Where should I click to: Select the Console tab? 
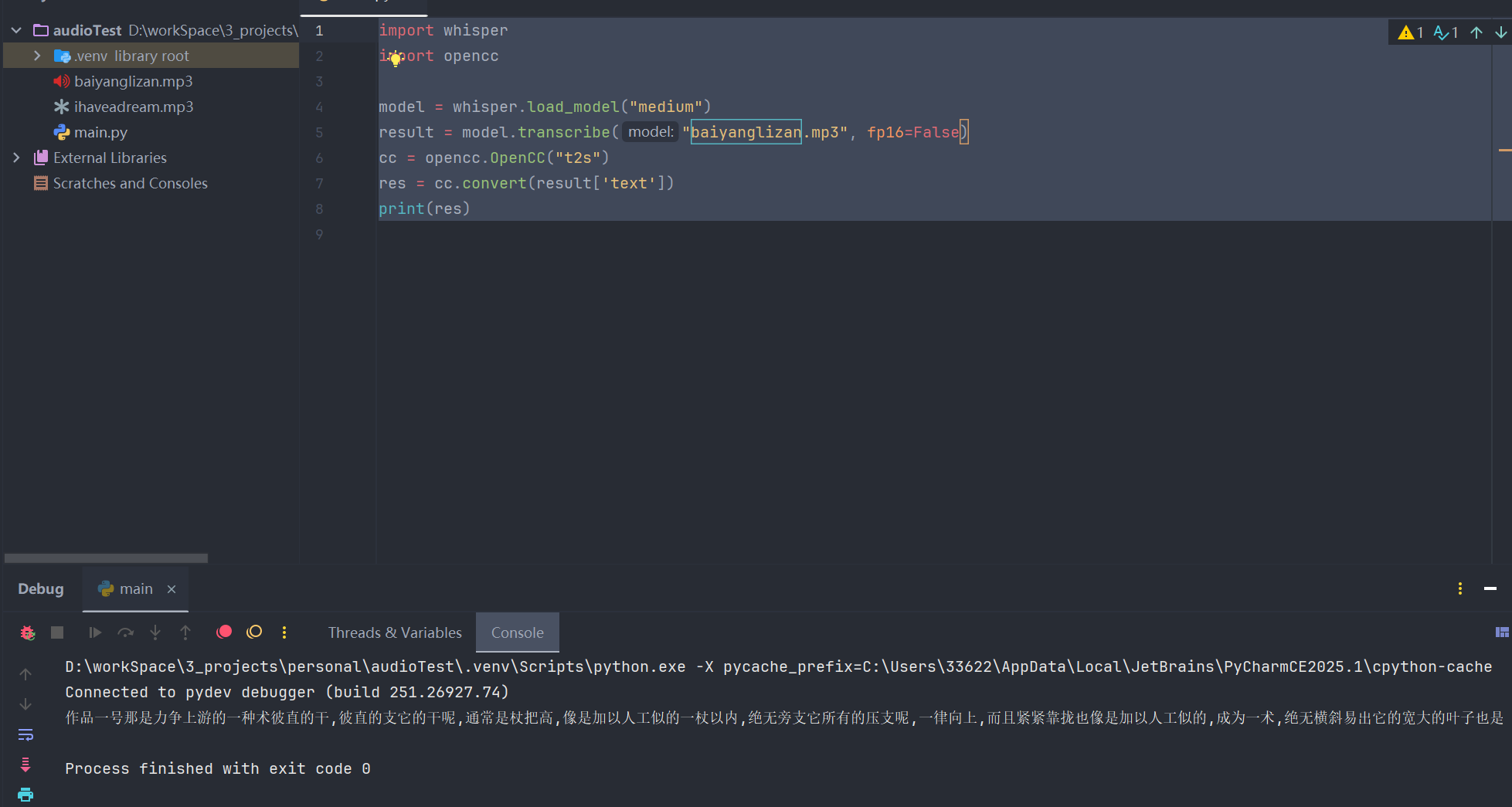point(517,632)
